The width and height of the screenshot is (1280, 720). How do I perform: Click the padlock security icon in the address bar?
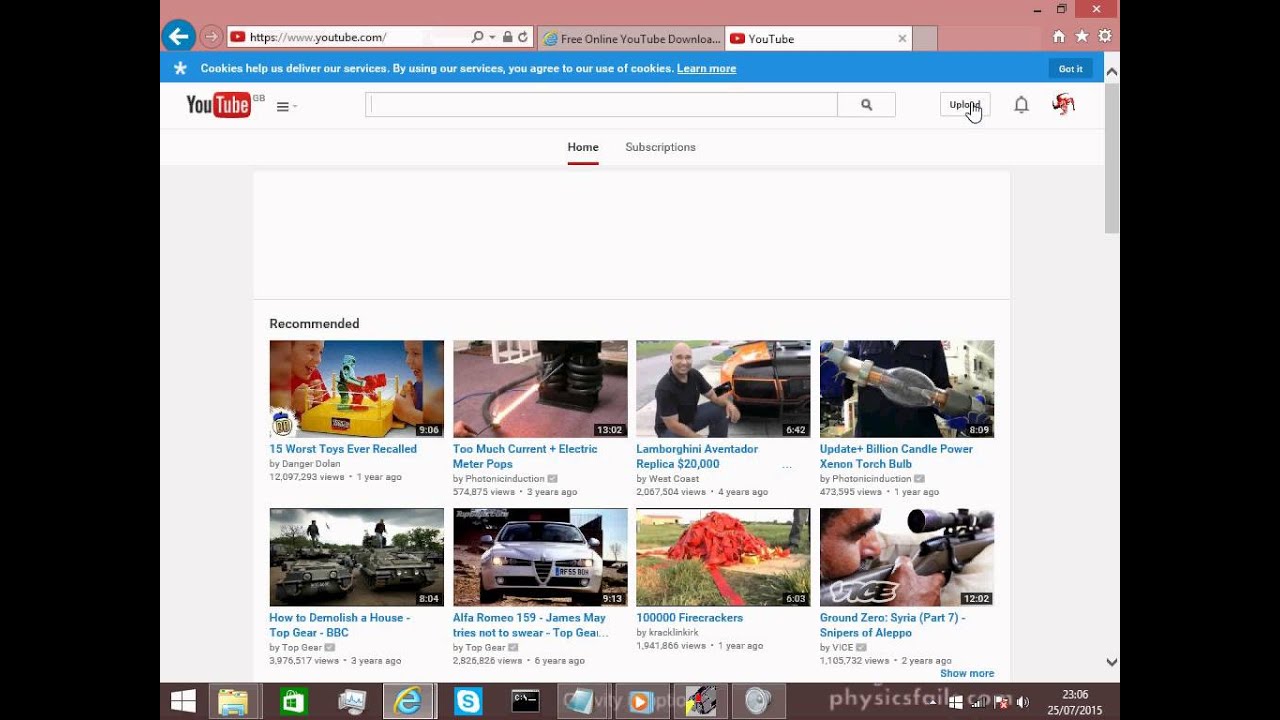pos(508,37)
